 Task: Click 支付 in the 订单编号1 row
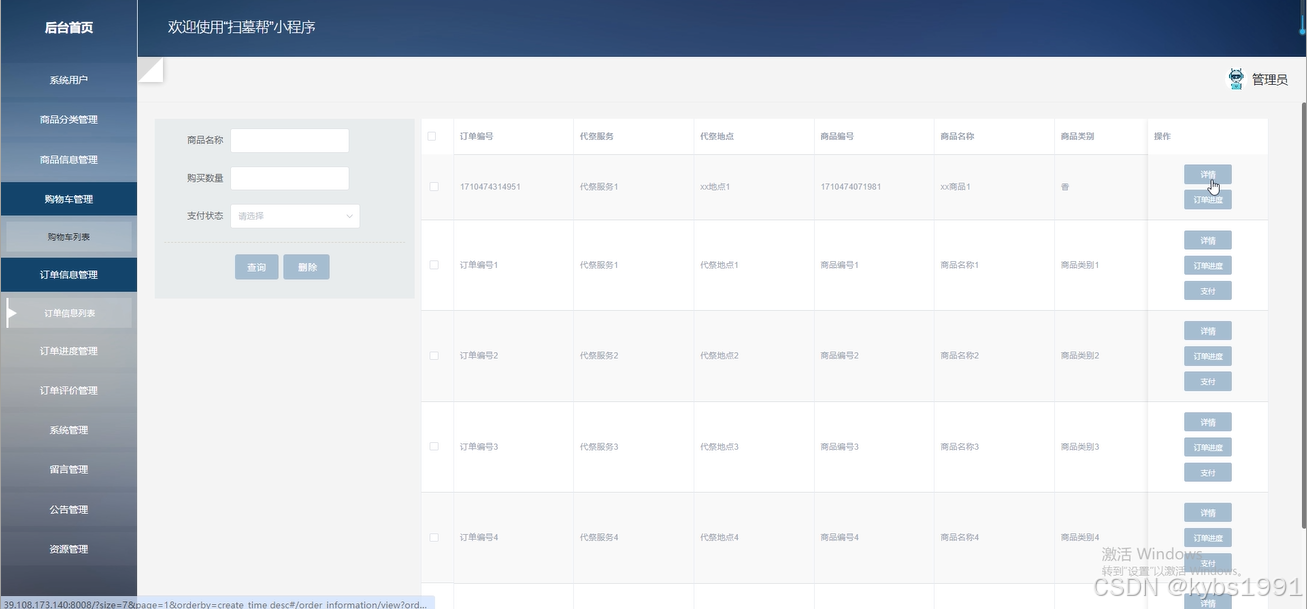pos(1208,291)
